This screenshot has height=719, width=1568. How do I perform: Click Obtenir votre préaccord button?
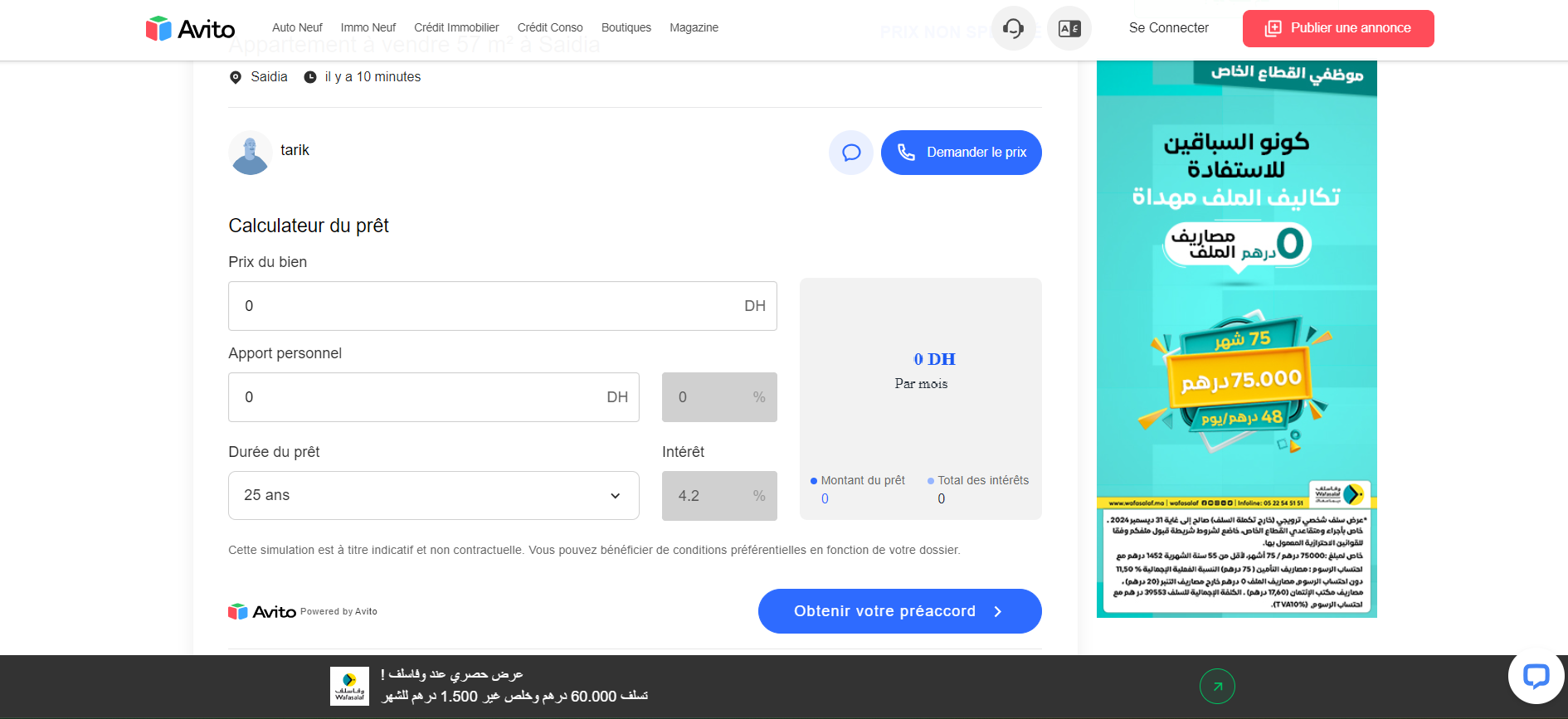tap(900, 611)
